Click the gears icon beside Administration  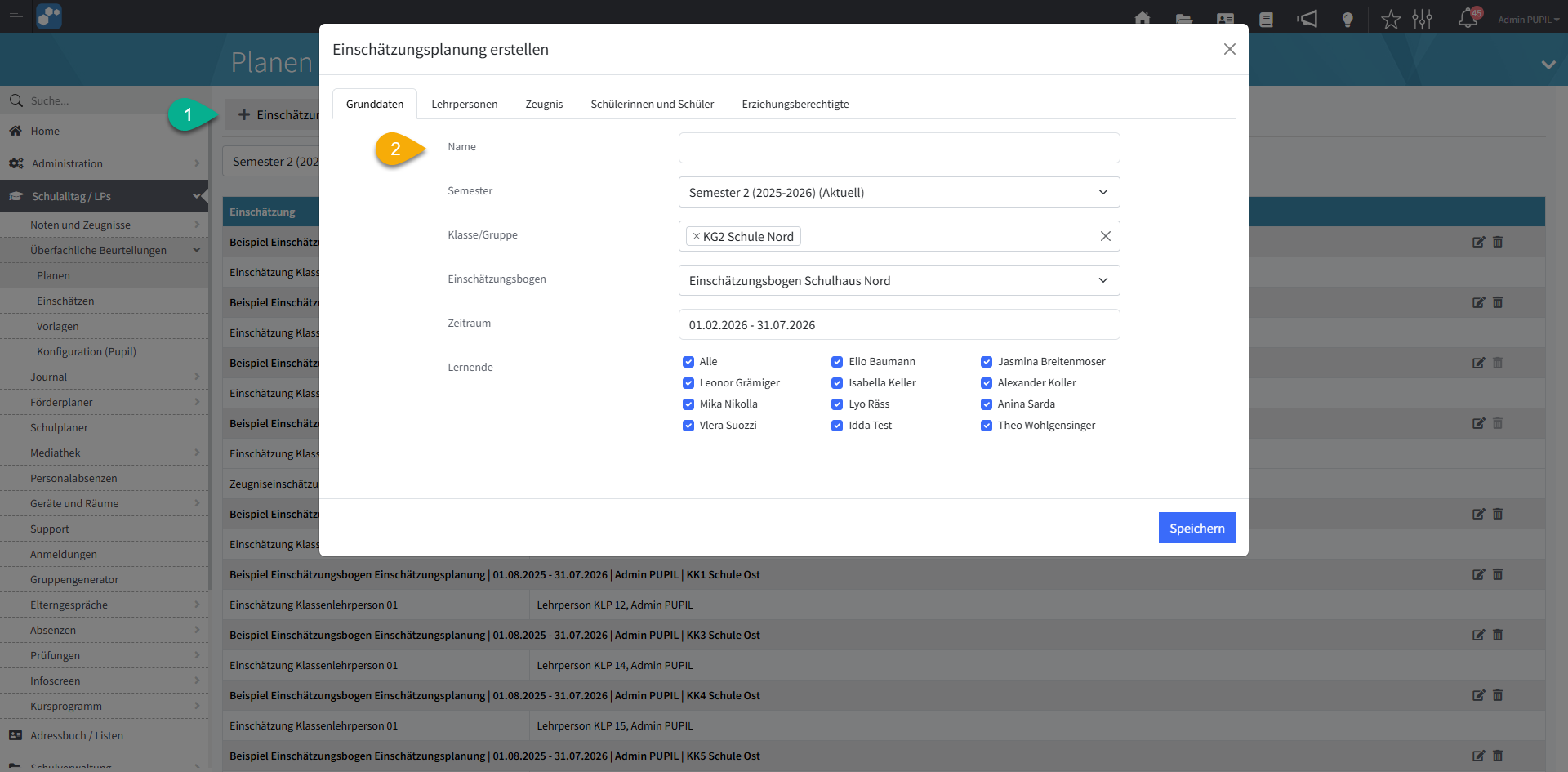(x=16, y=163)
